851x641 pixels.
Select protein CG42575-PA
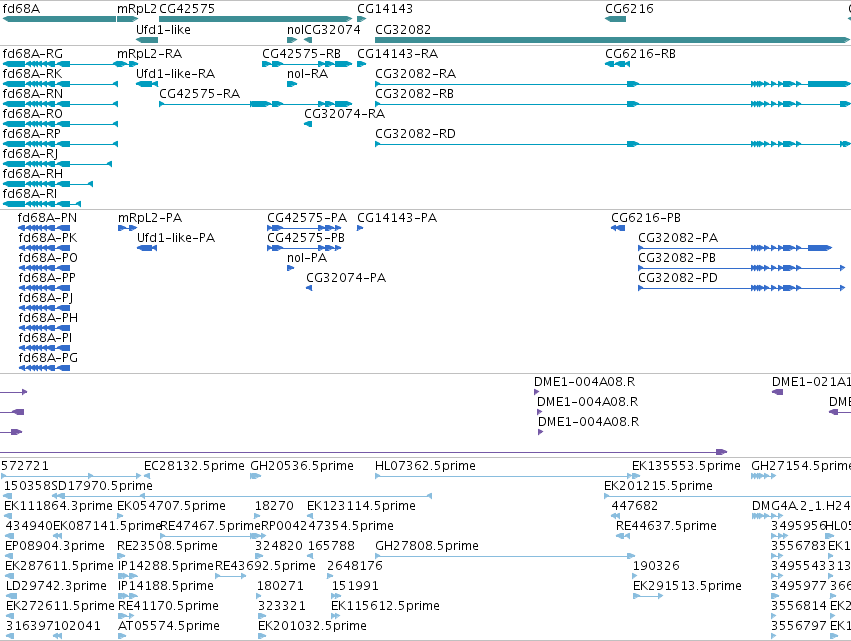click(x=307, y=218)
